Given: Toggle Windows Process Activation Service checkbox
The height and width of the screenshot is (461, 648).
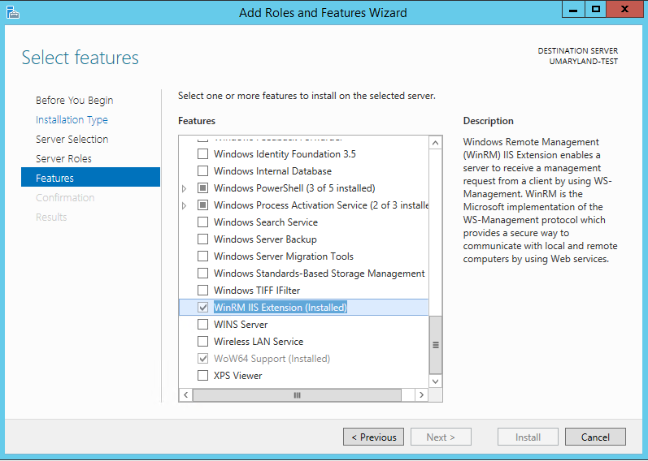Looking at the screenshot, I should [x=202, y=205].
